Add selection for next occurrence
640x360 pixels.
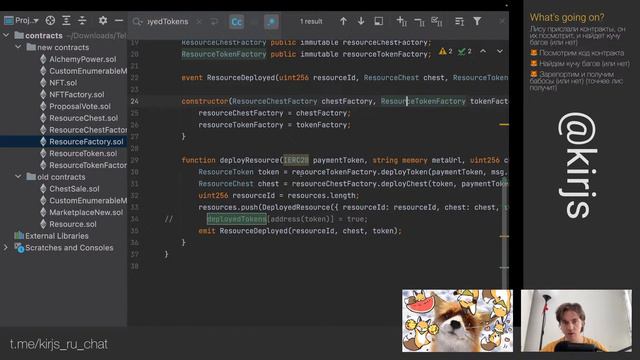(402, 21)
